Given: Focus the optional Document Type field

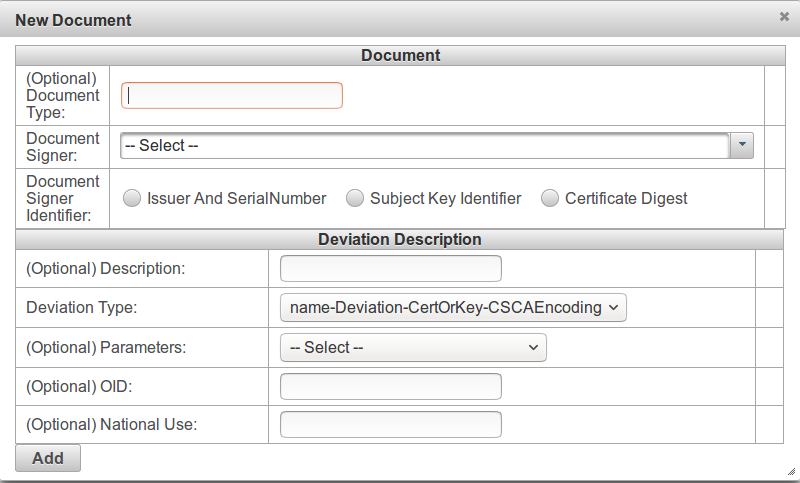Looking at the screenshot, I should click(232, 95).
